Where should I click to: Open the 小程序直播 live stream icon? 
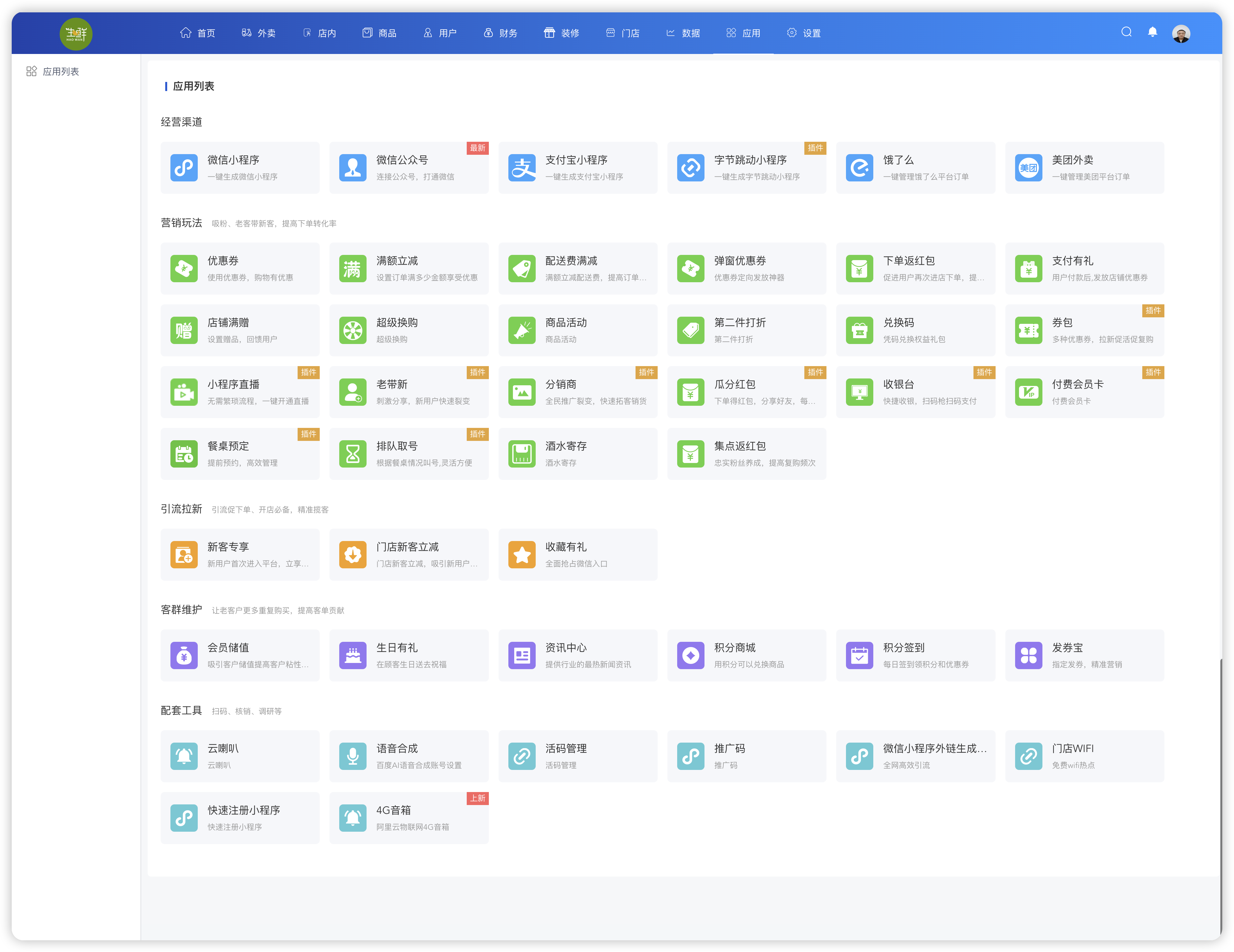(x=184, y=392)
